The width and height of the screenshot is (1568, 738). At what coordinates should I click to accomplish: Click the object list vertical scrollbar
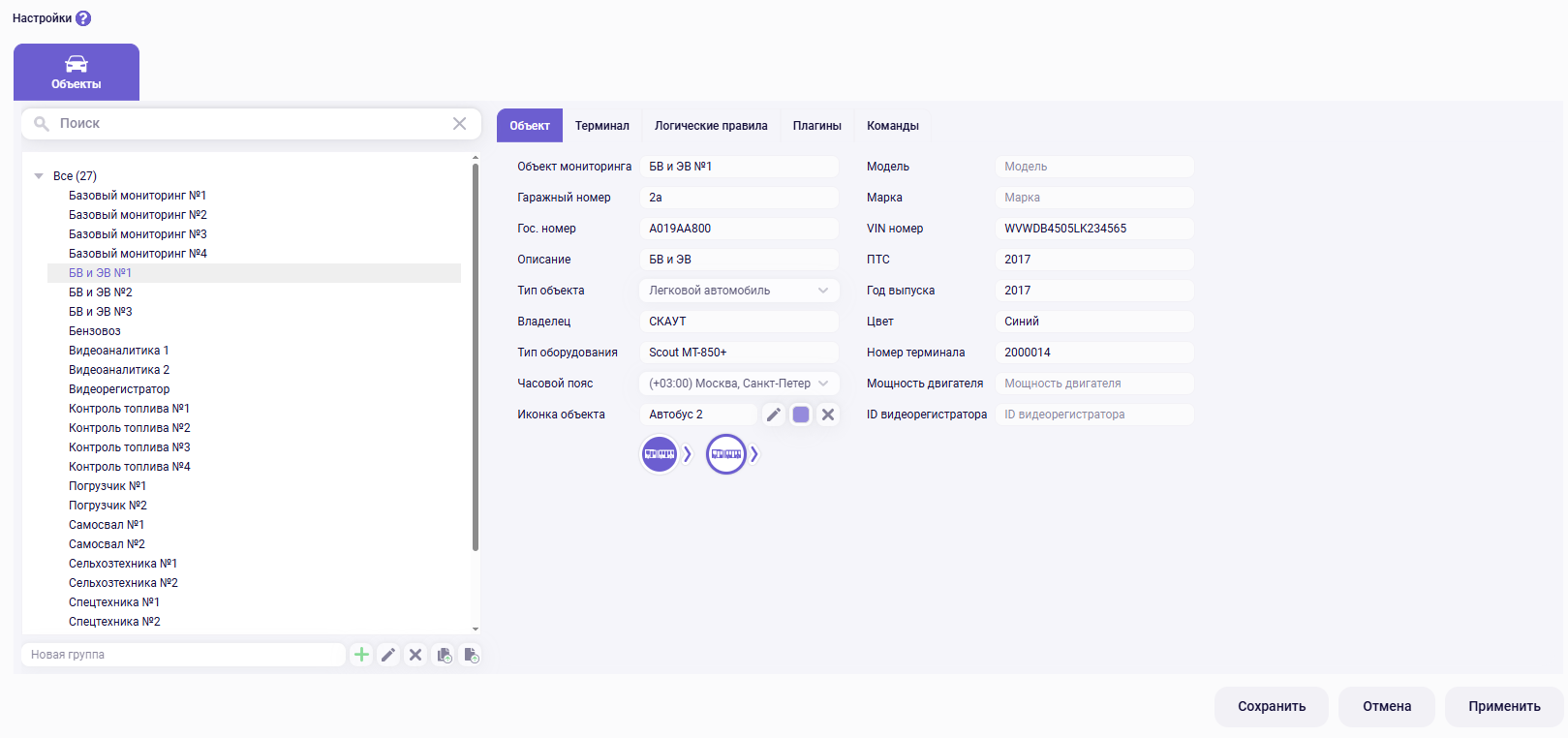click(476, 357)
